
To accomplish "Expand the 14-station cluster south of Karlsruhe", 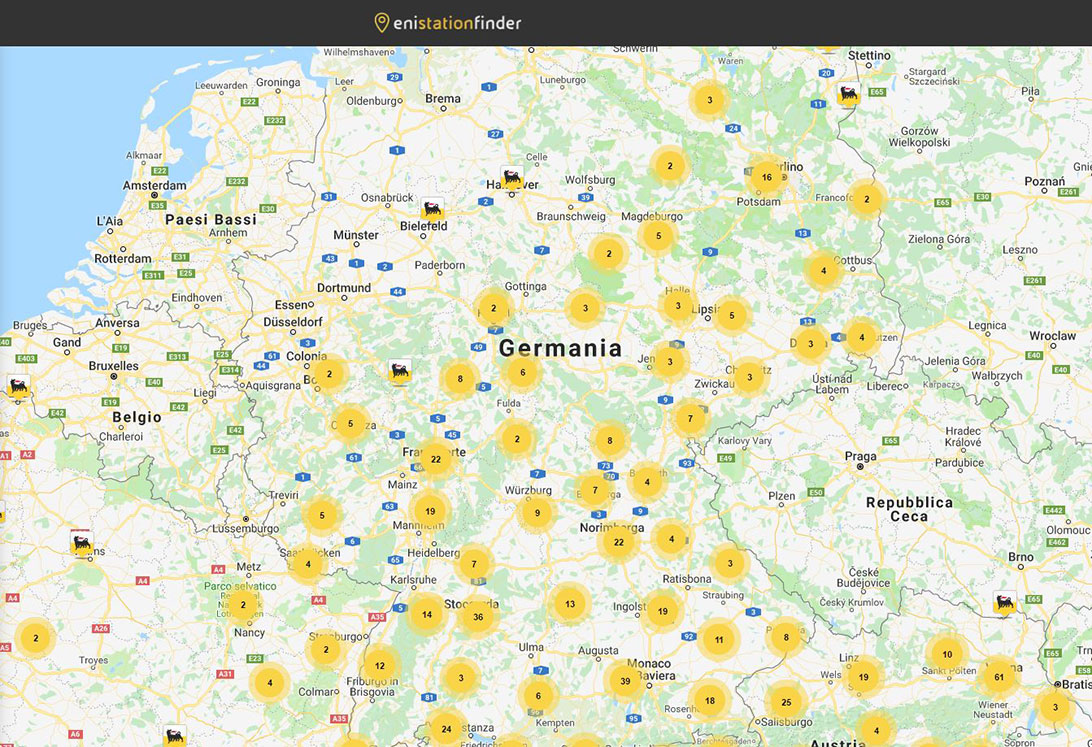I will tap(427, 614).
